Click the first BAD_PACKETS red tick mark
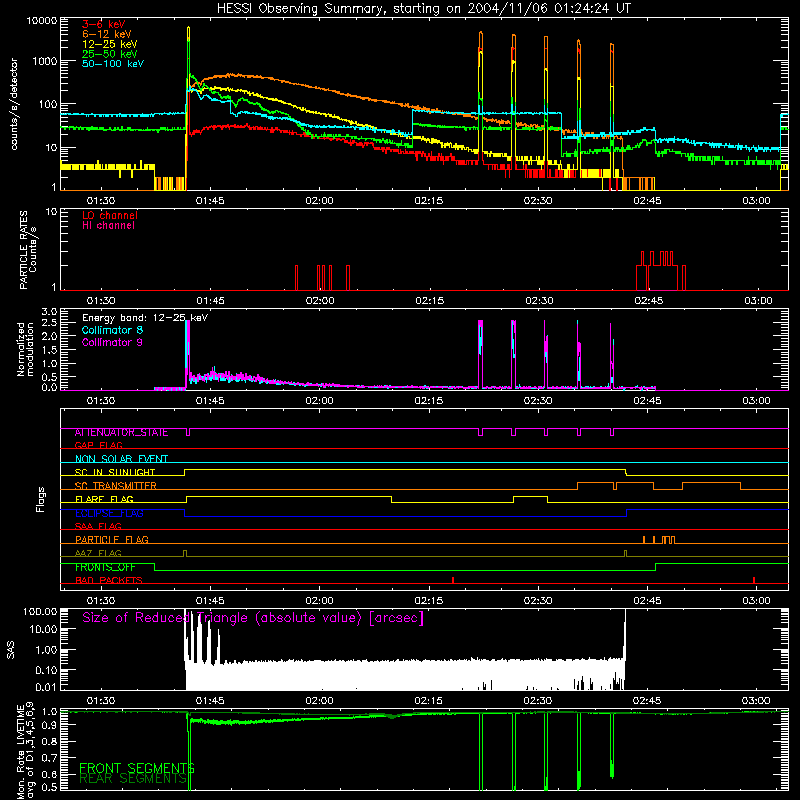800x800 pixels. click(453, 580)
